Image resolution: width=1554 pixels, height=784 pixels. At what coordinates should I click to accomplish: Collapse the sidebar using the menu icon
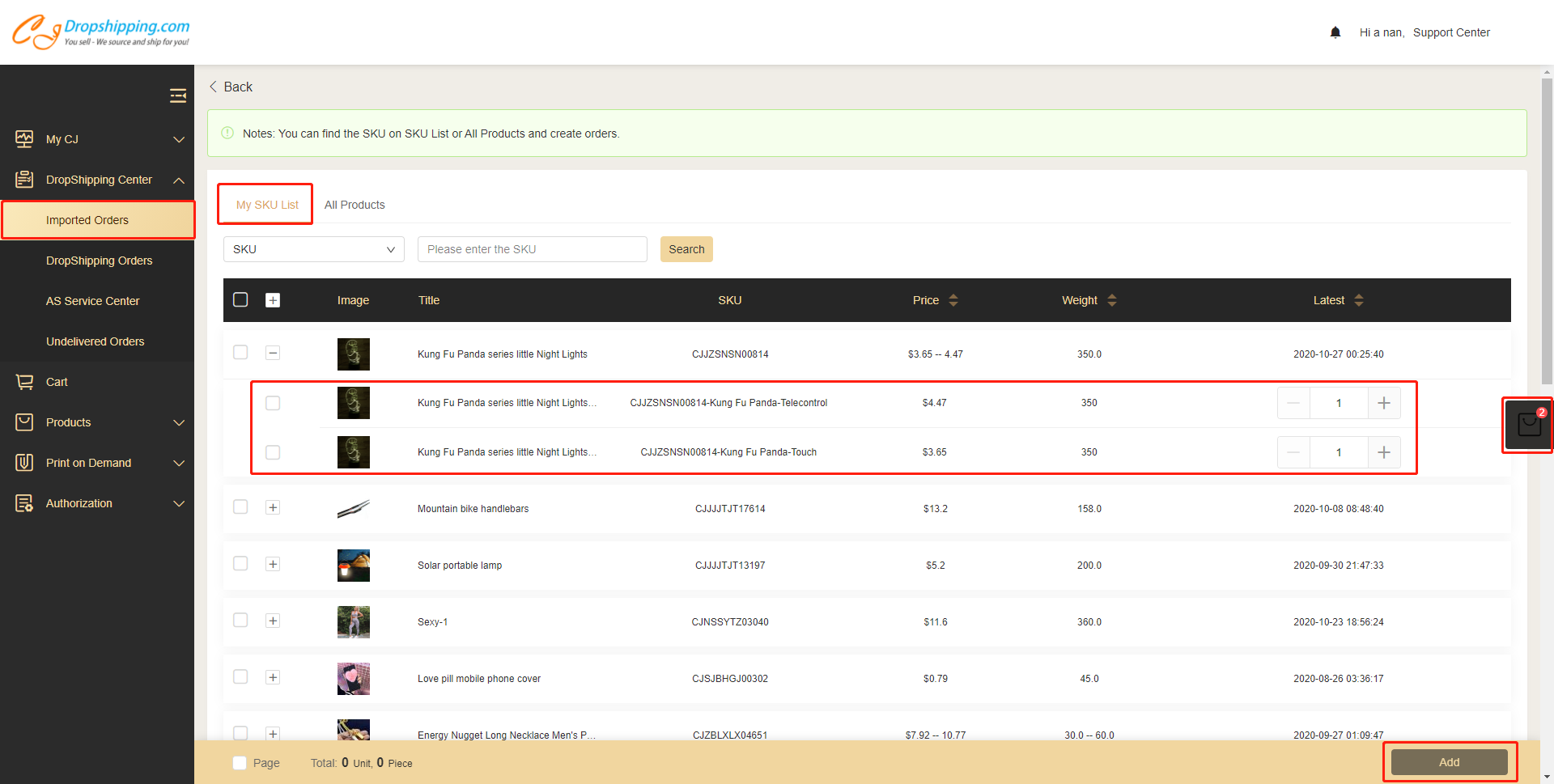tap(178, 96)
